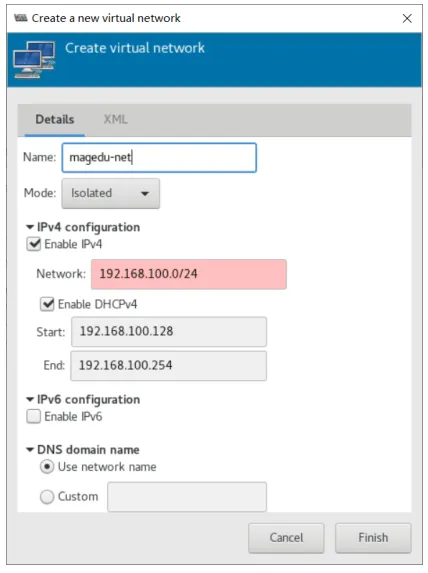Check the Enable IPv6 checkbox
The height and width of the screenshot is (573, 428).
pyautogui.click(x=34, y=416)
